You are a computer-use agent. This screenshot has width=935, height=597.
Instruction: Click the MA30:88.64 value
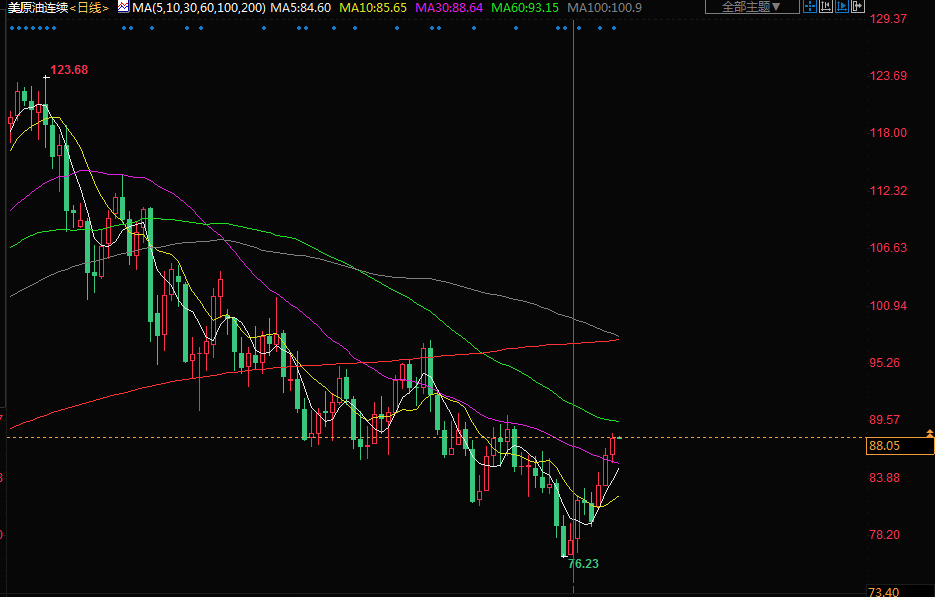tap(449, 8)
